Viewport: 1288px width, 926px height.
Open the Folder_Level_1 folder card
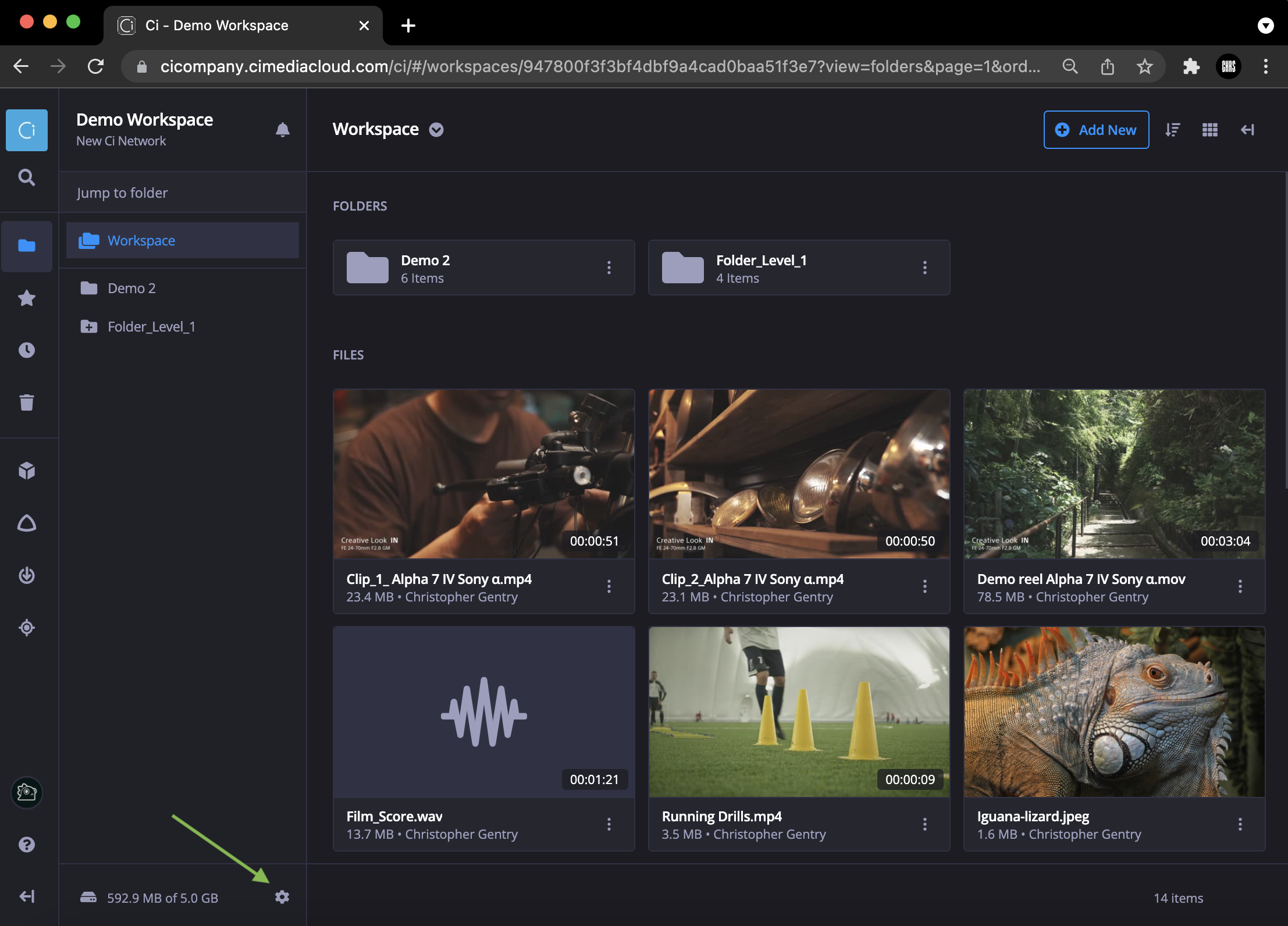799,268
